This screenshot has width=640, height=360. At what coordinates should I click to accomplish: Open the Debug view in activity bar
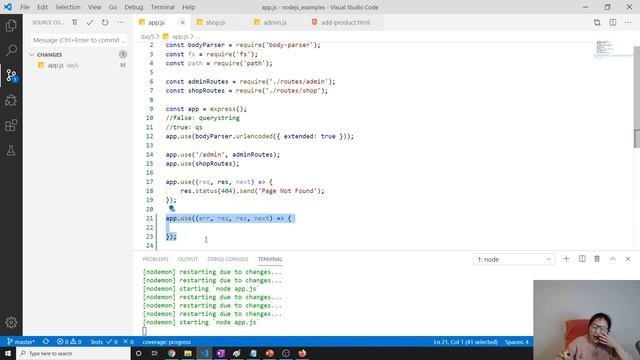(x=11, y=100)
